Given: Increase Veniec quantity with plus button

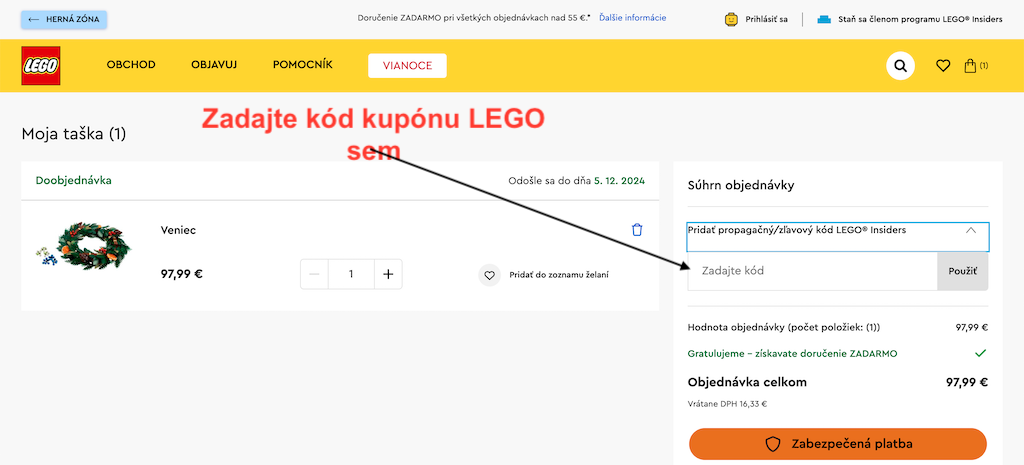Looking at the screenshot, I should [x=389, y=274].
